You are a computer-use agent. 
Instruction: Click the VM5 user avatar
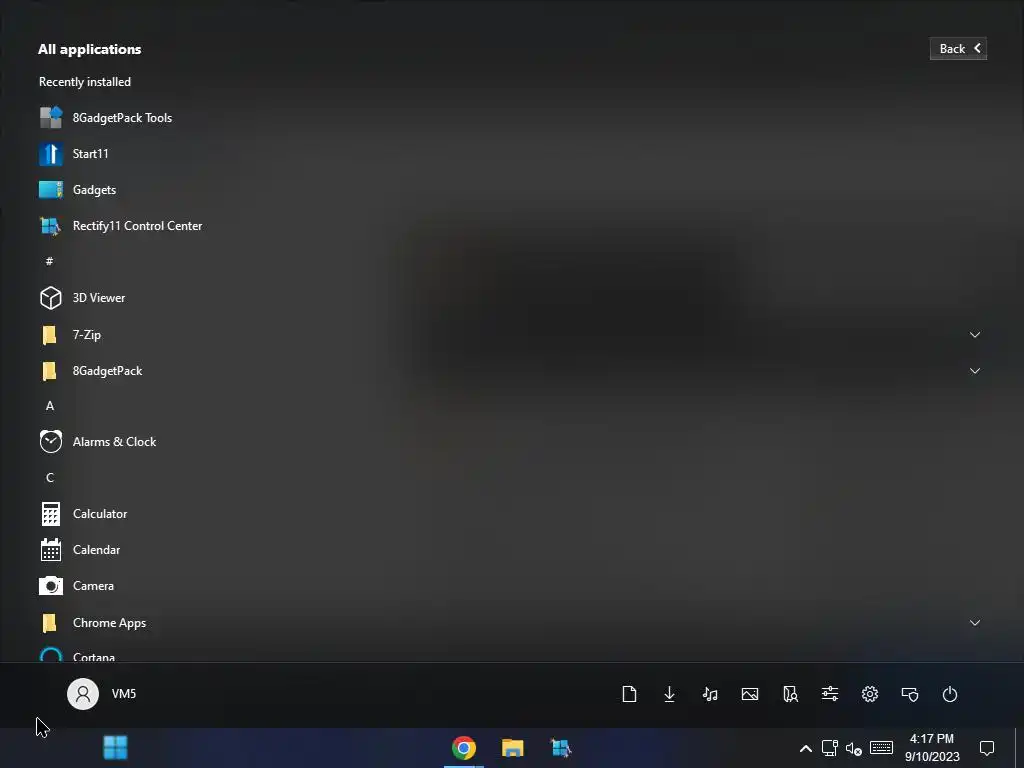83,694
